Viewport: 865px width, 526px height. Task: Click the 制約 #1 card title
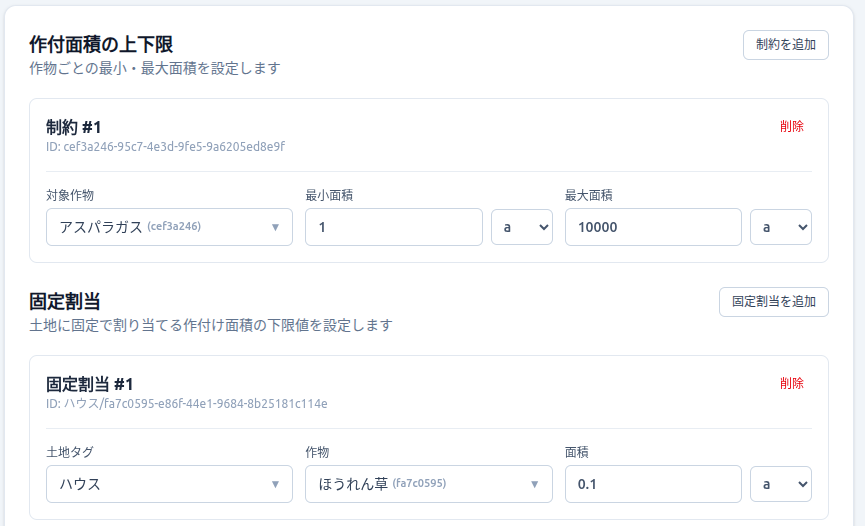[74, 127]
